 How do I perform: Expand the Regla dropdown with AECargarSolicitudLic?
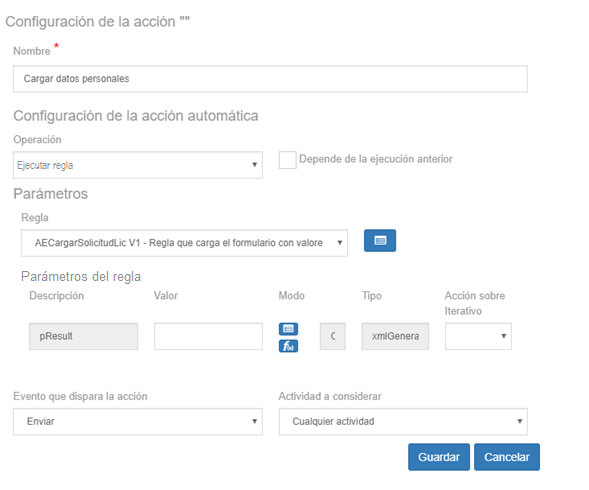pyautogui.click(x=184, y=243)
